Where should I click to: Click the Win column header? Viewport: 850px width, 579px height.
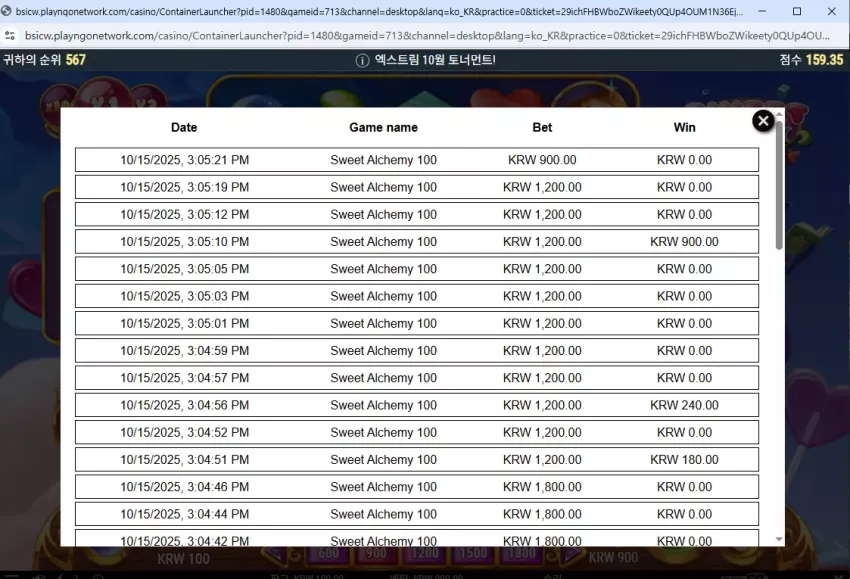coord(684,127)
